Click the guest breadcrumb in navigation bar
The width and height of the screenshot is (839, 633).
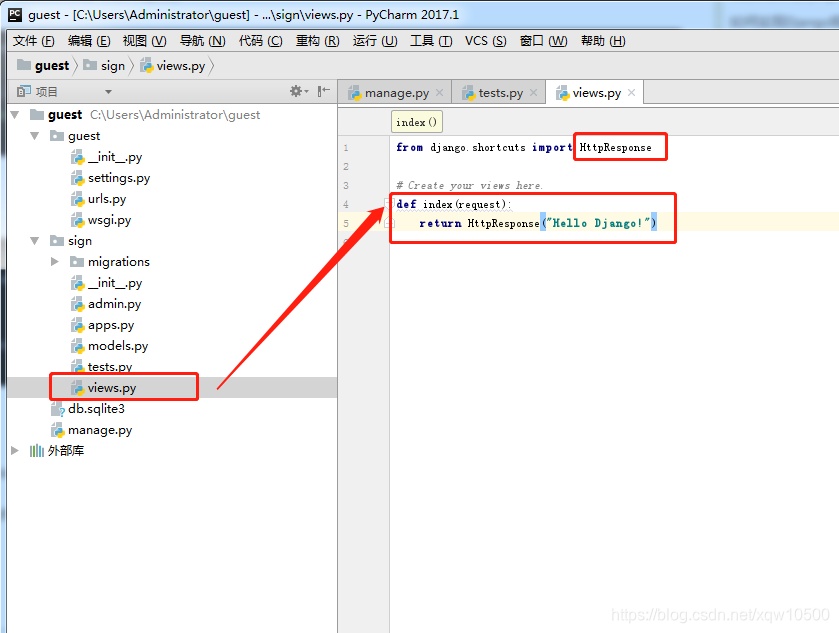[x=43, y=66]
